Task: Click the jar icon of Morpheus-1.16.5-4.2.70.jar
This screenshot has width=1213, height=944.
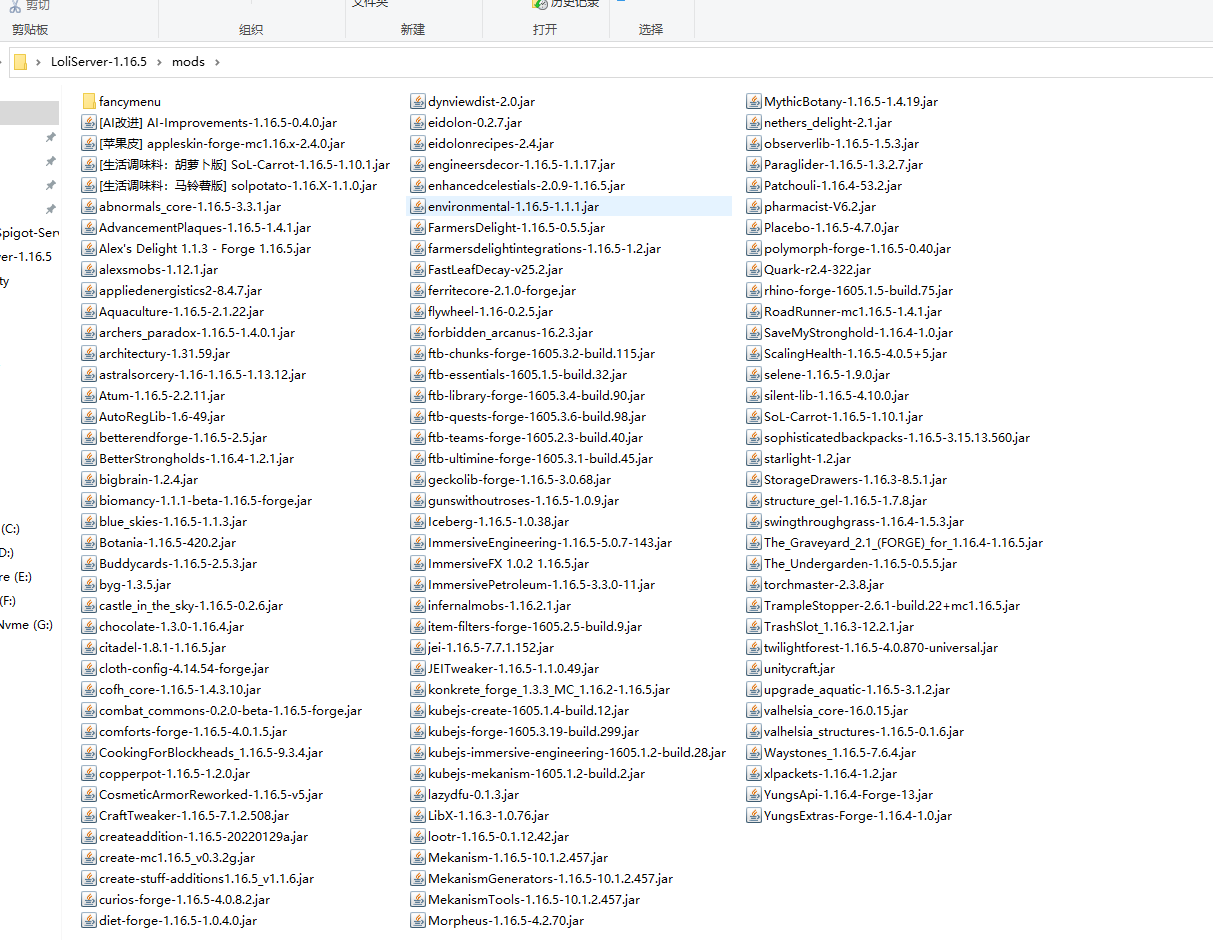Action: pyautogui.click(x=419, y=920)
